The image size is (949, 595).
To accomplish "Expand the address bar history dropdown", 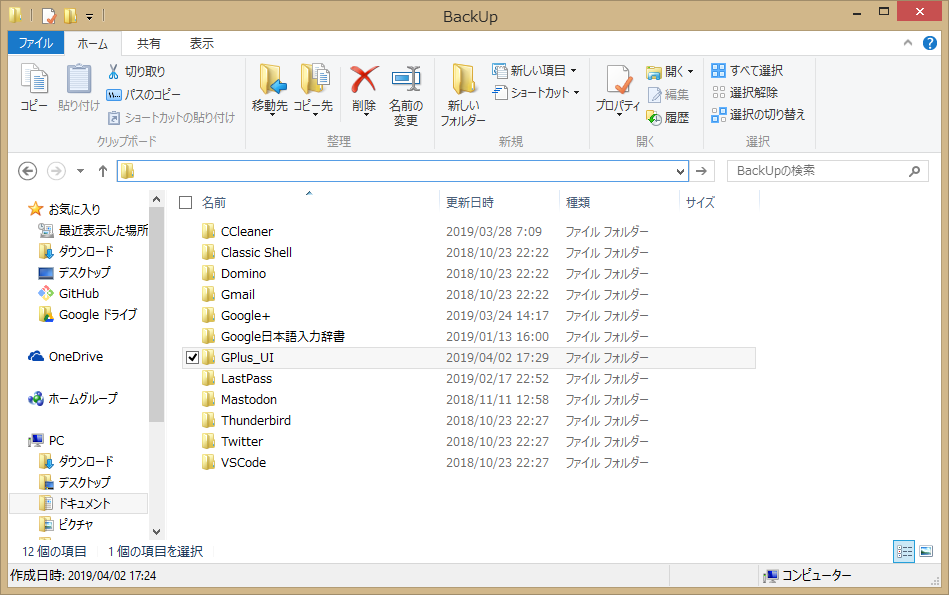I will 681,171.
